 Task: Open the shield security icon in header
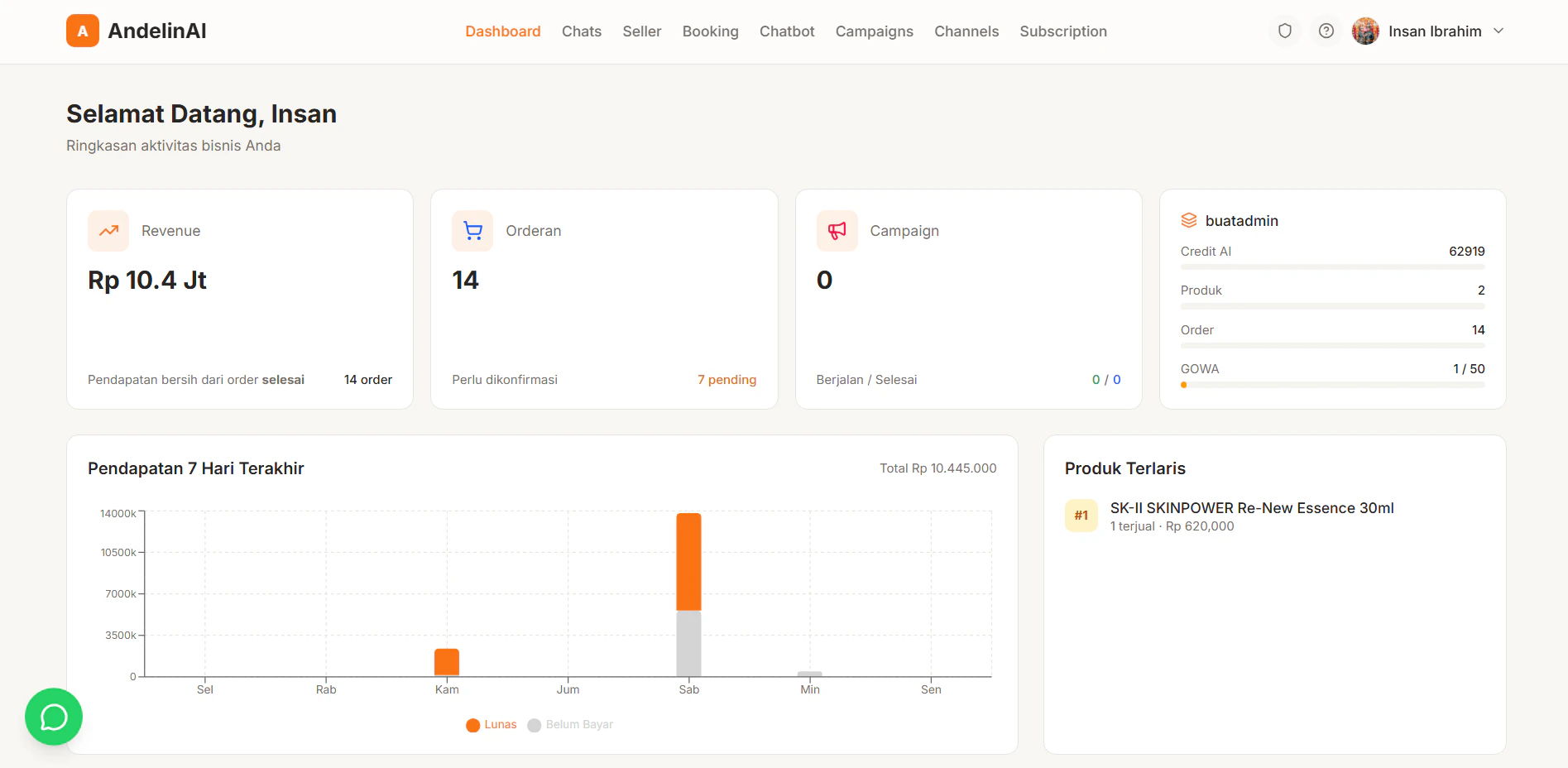[1285, 31]
